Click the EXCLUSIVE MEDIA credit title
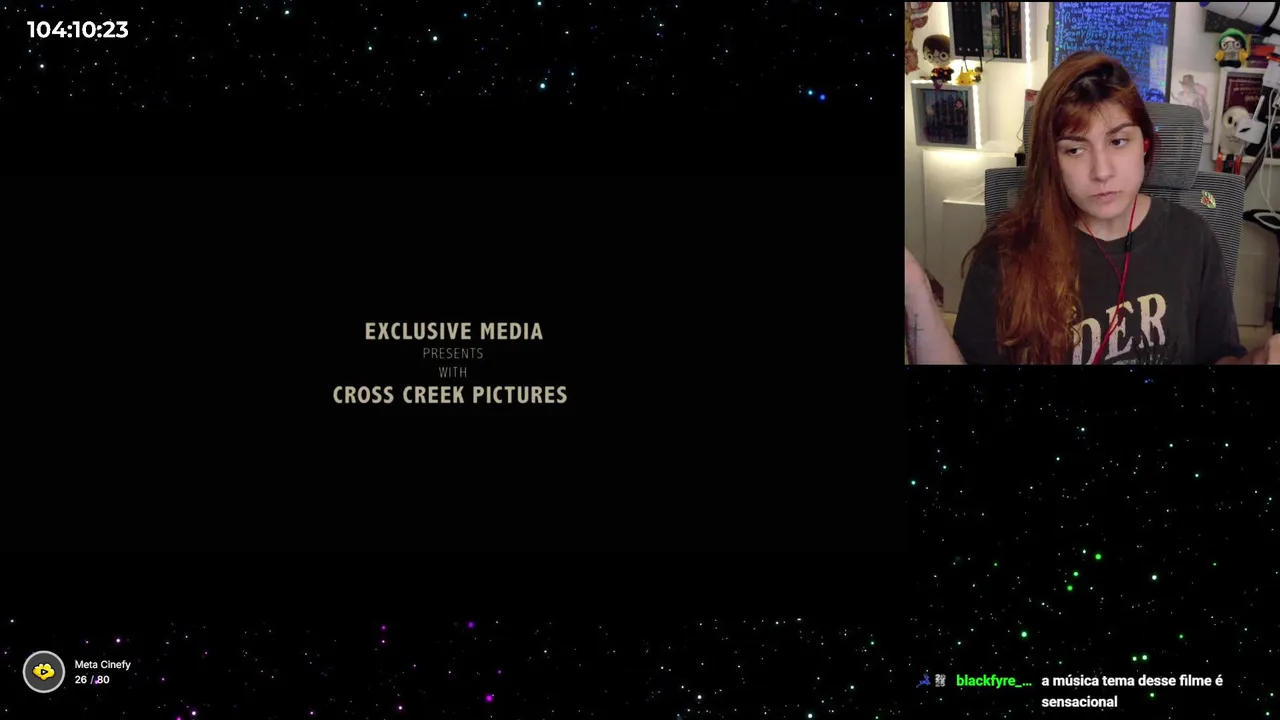The height and width of the screenshot is (720, 1280). 454,331
